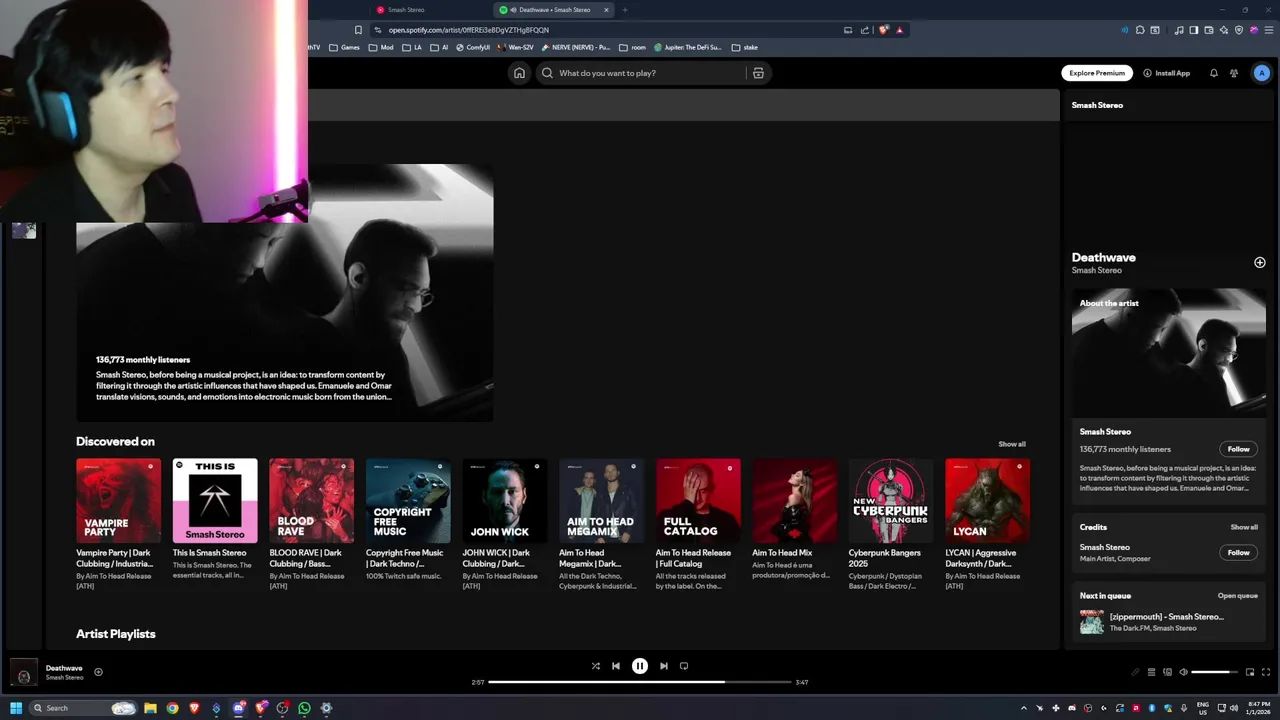
Task: Click the What do you want to play field
Action: tap(650, 73)
